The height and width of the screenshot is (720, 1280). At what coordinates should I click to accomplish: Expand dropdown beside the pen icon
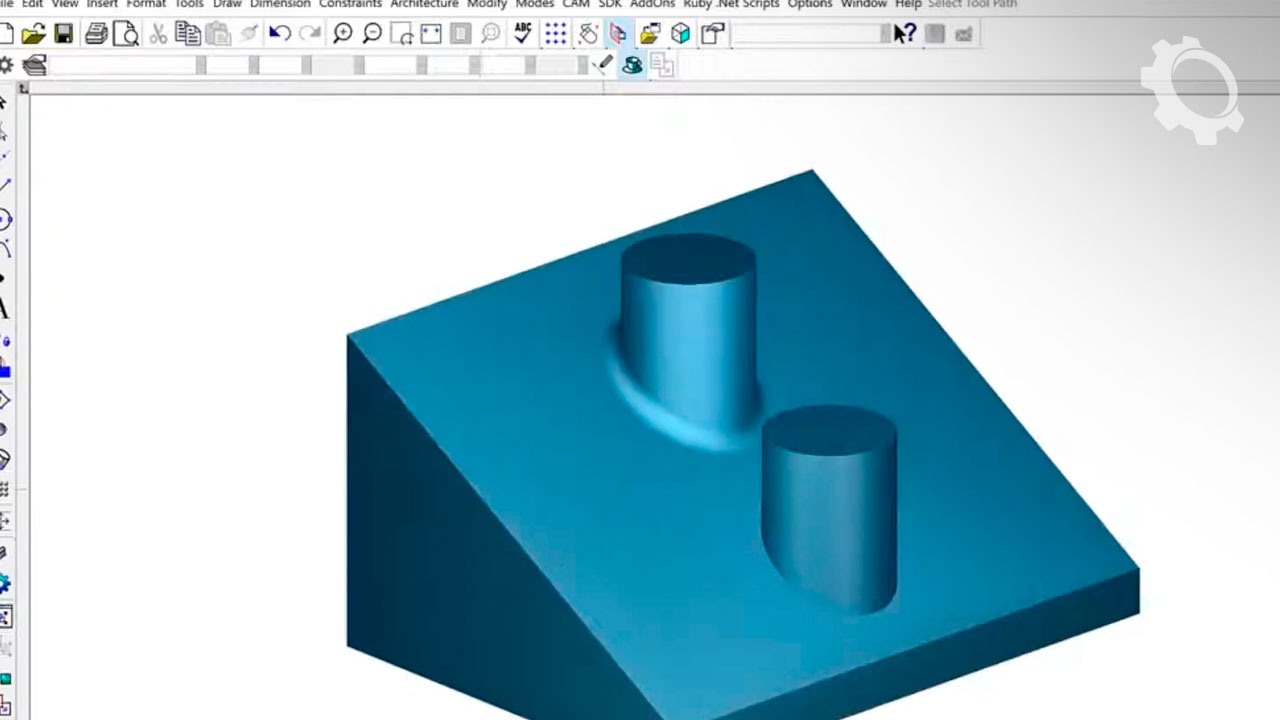pyautogui.click(x=582, y=66)
